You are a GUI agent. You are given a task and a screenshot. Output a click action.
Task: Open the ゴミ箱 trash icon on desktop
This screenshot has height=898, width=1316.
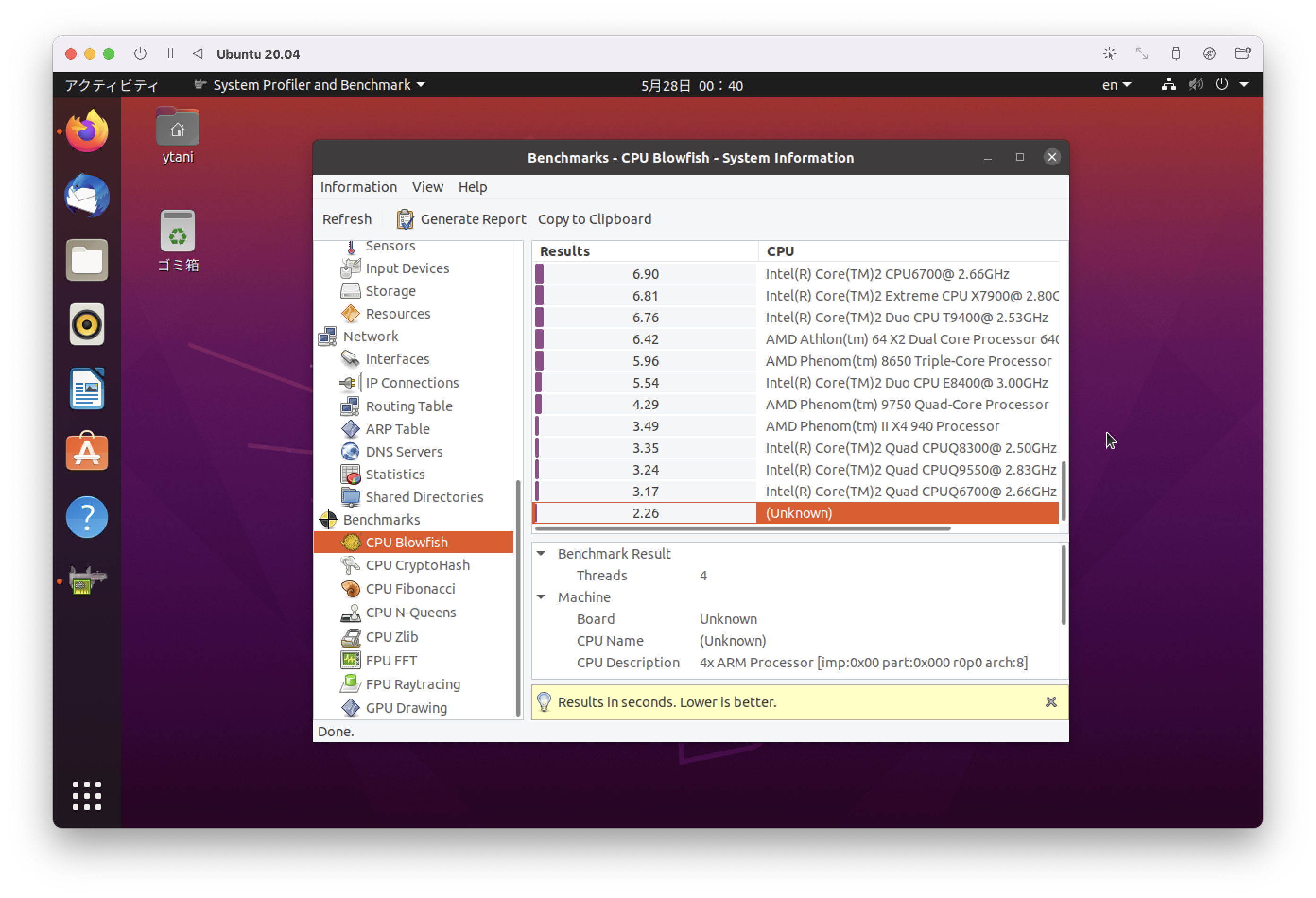pos(177,241)
